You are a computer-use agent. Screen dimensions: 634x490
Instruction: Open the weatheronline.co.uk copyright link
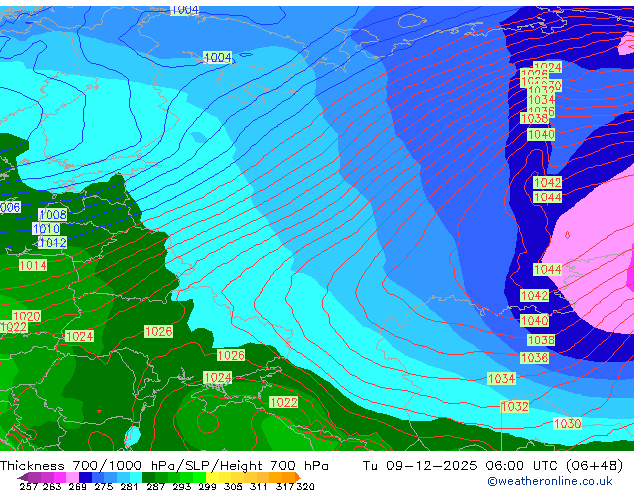(550, 481)
